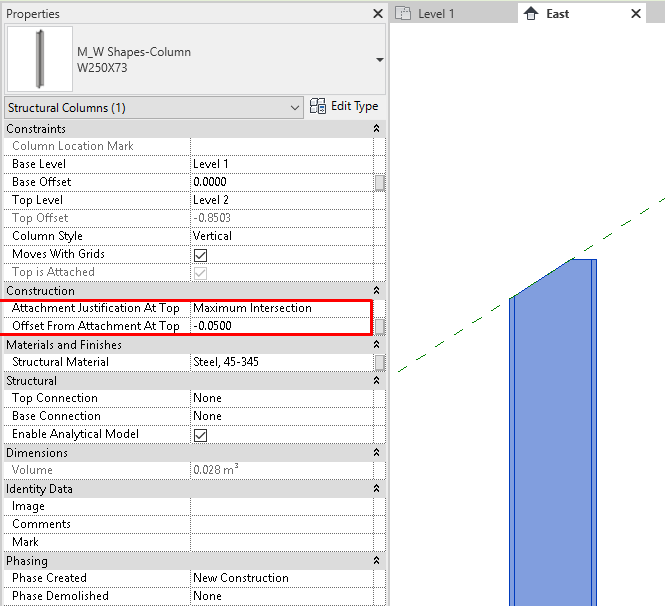Image resolution: width=665 pixels, height=606 pixels.
Task: Edit the Base Offset value 0.0000
Action: point(282,182)
